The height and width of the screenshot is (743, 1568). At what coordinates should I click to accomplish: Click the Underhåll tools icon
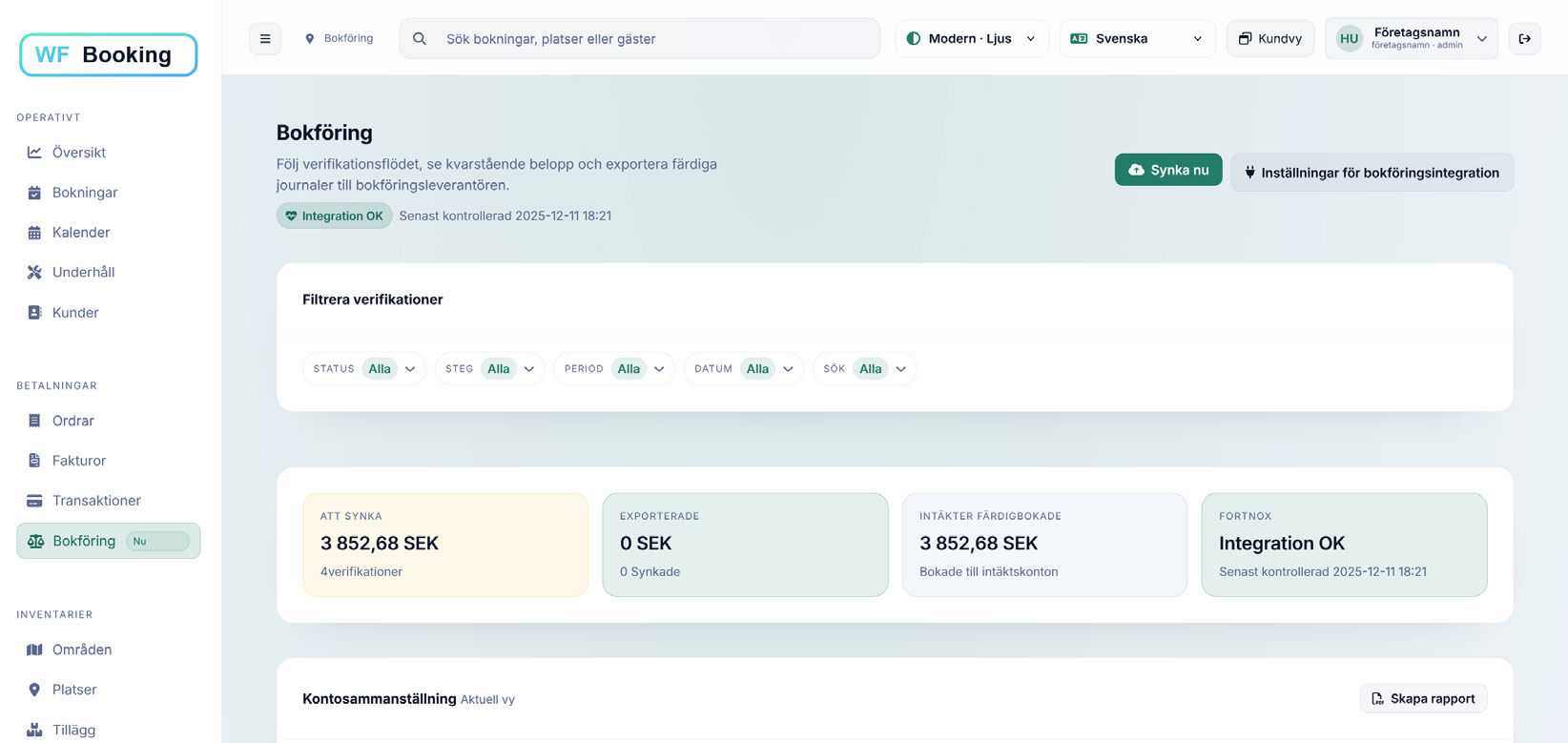34,273
